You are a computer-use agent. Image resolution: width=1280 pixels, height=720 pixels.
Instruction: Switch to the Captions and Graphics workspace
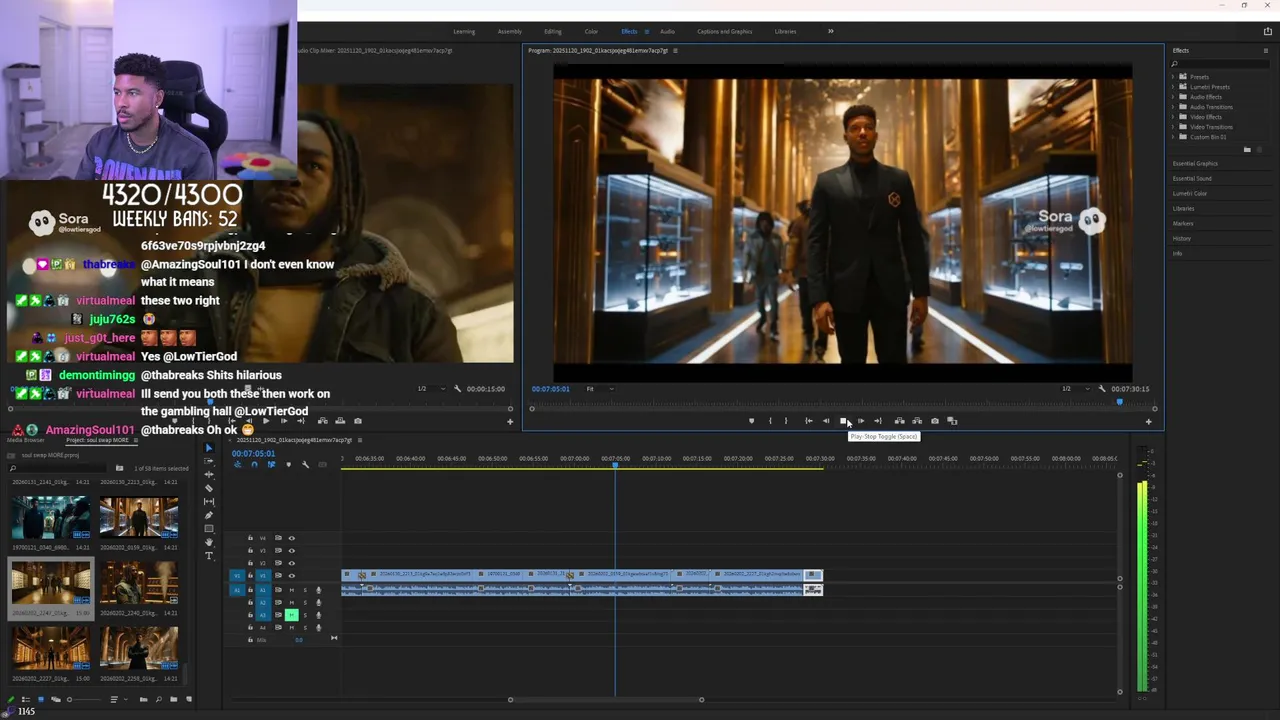724,32
